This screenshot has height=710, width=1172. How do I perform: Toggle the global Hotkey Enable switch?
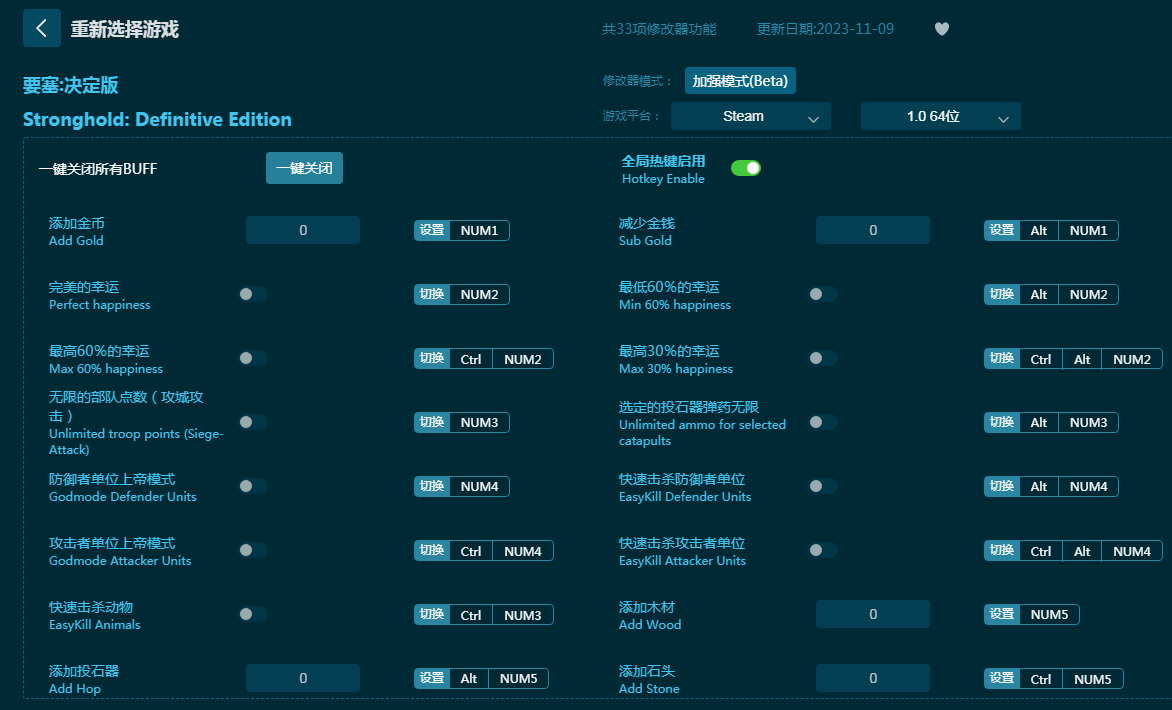tap(745, 168)
